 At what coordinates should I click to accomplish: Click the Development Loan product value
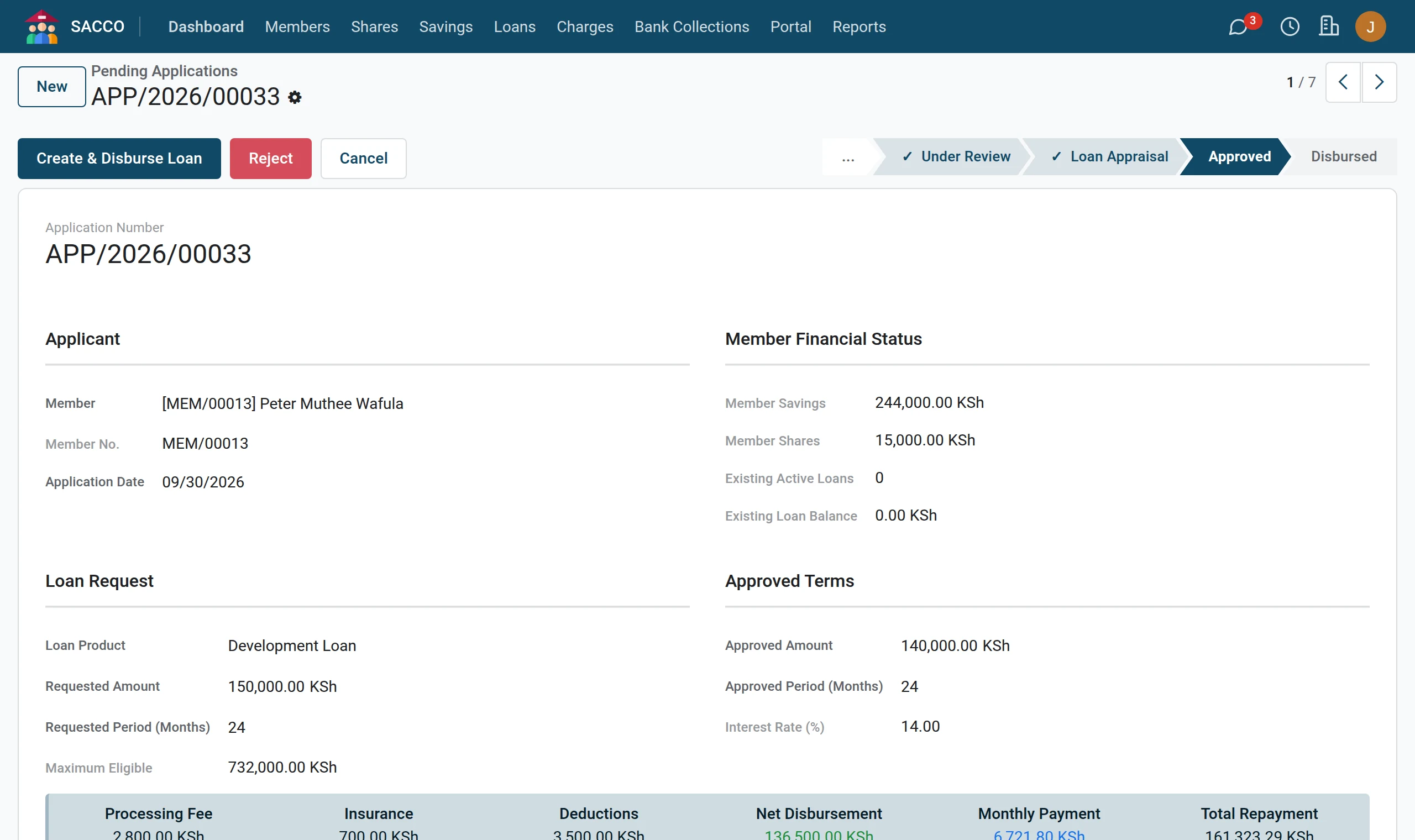[292, 646]
